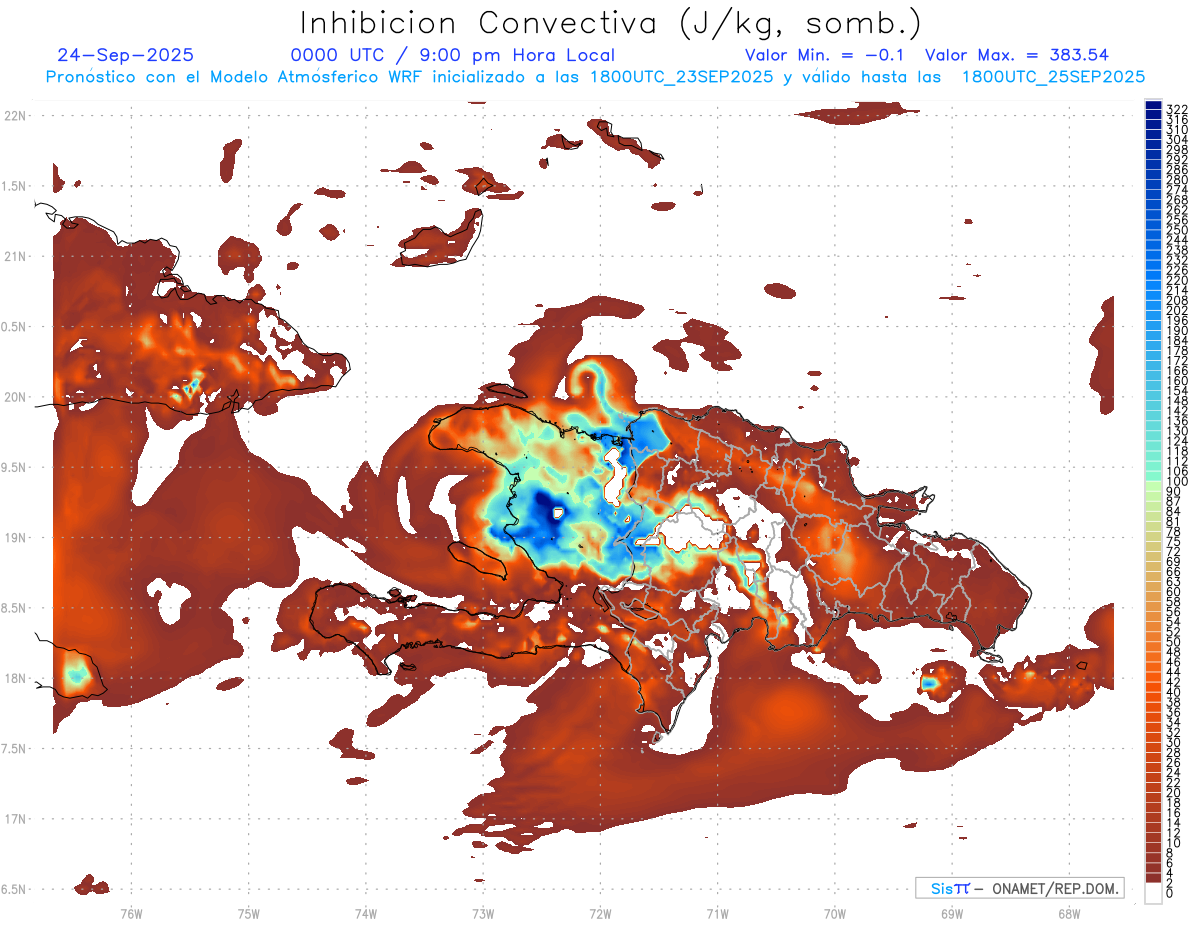The width and height of the screenshot is (1200, 927).
Task: Click the white bottom swatch of the colorbar
Action: click(x=1153, y=893)
